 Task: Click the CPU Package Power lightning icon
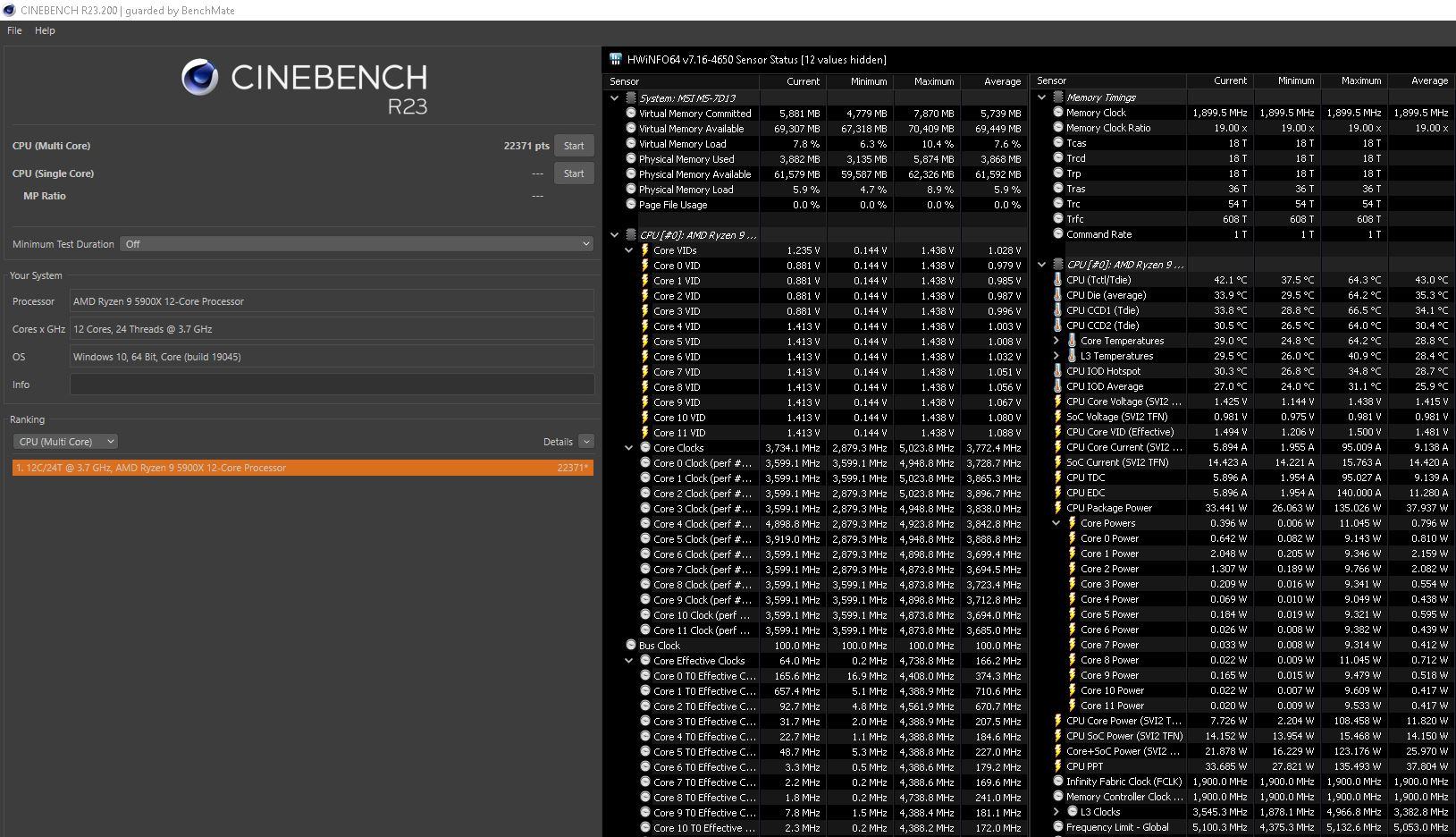[x=1058, y=508]
